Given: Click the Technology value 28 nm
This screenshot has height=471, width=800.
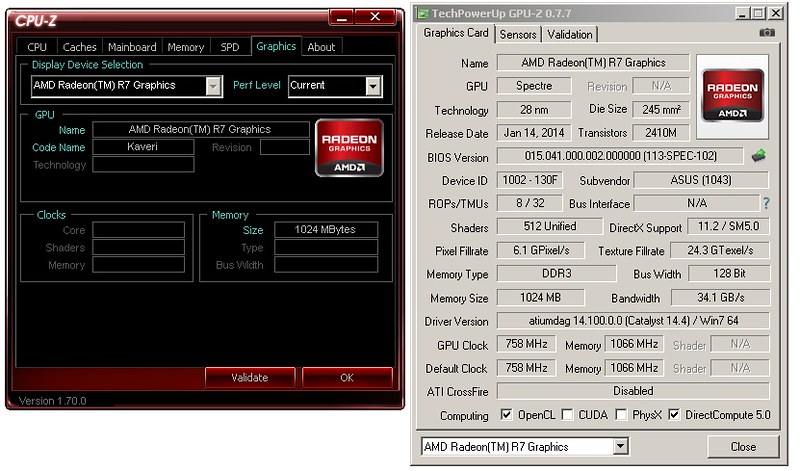Looking at the screenshot, I should (x=534, y=109).
